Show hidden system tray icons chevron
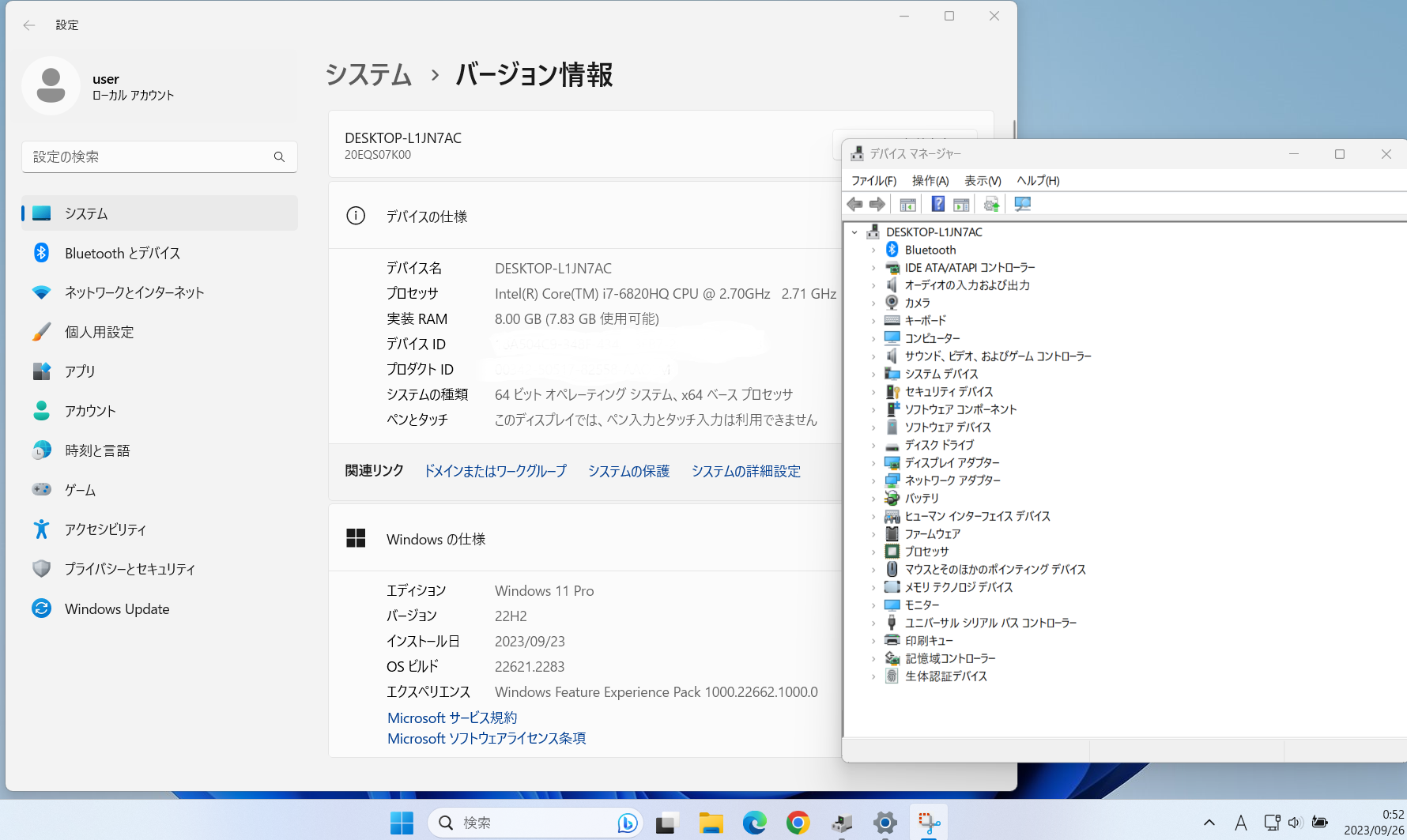The image size is (1407, 840). point(1209,823)
